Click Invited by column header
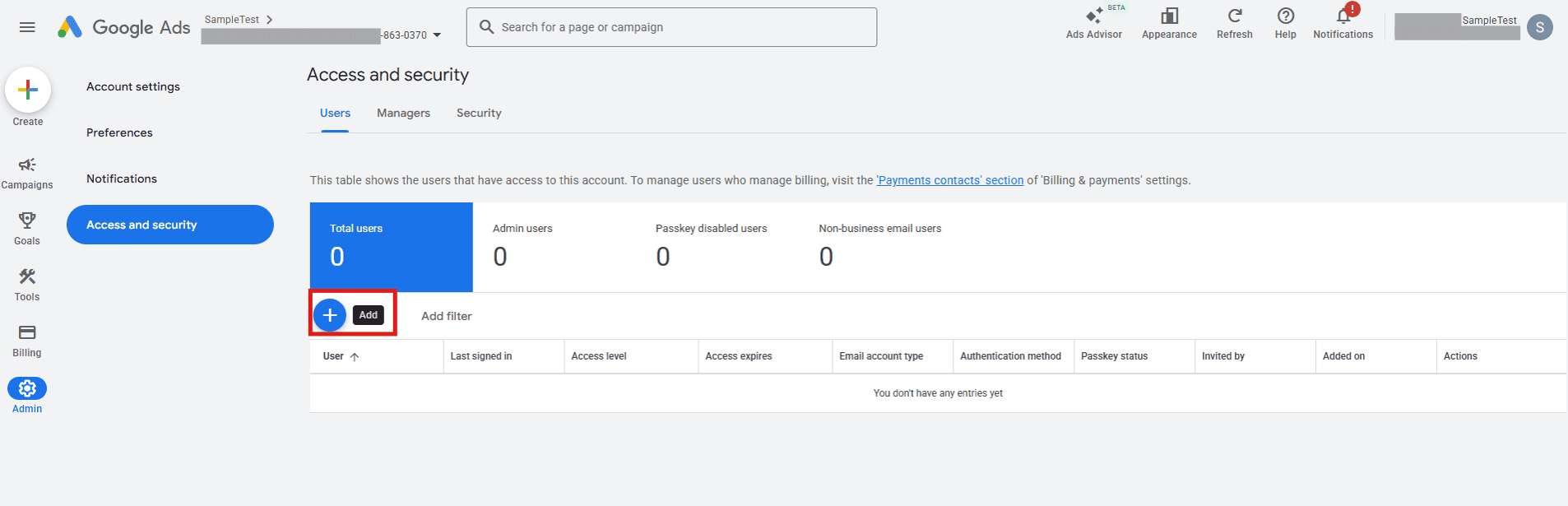 point(1223,356)
